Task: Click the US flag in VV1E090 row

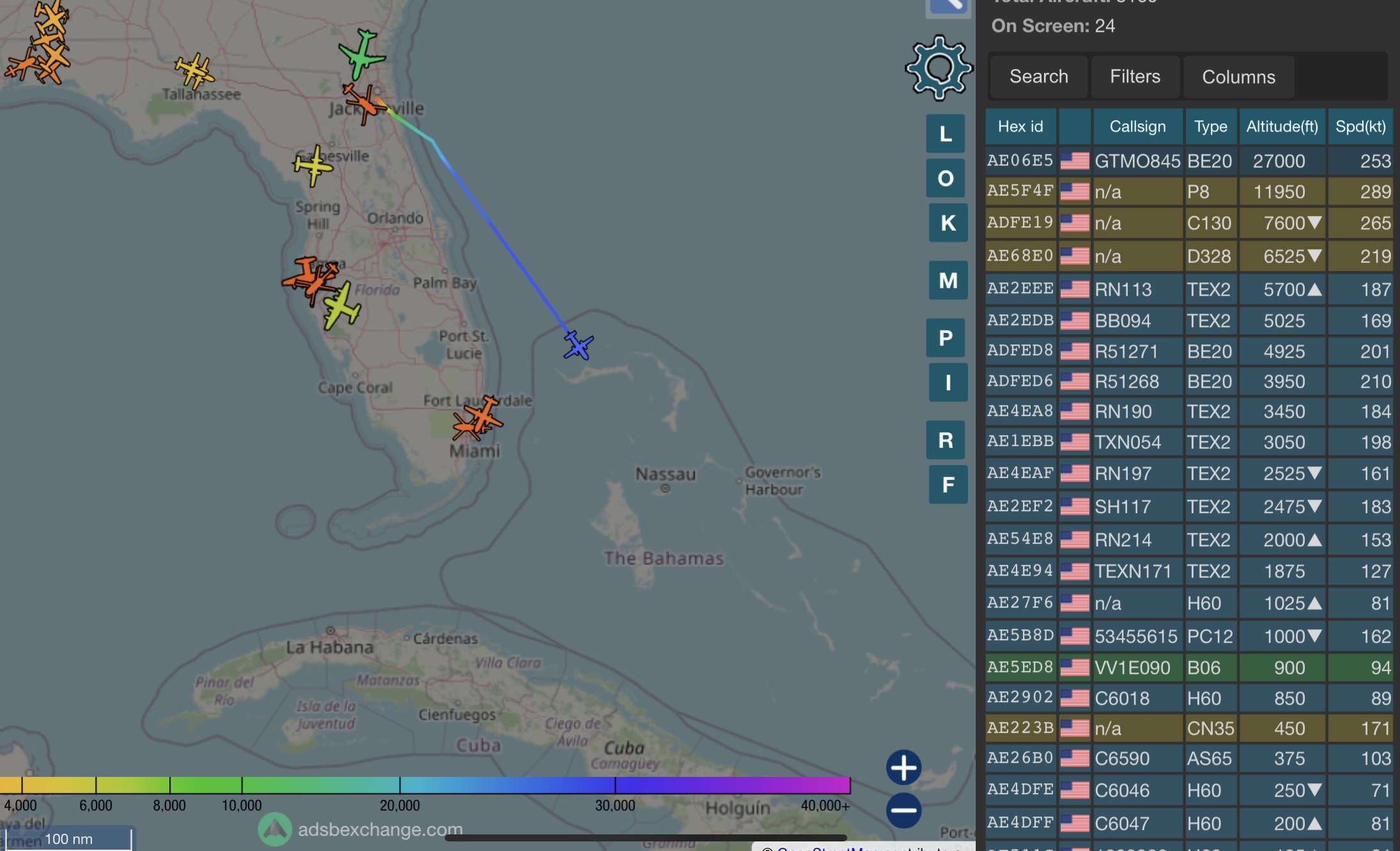Action: [x=1075, y=668]
